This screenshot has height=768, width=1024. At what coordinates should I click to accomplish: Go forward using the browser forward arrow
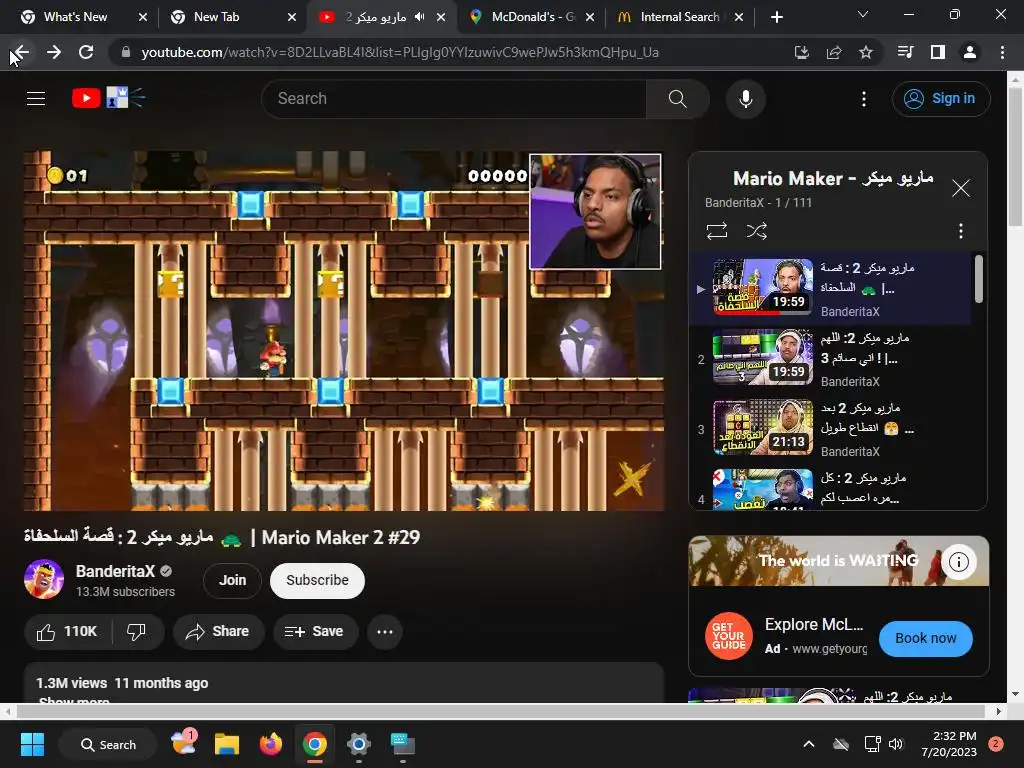54,52
